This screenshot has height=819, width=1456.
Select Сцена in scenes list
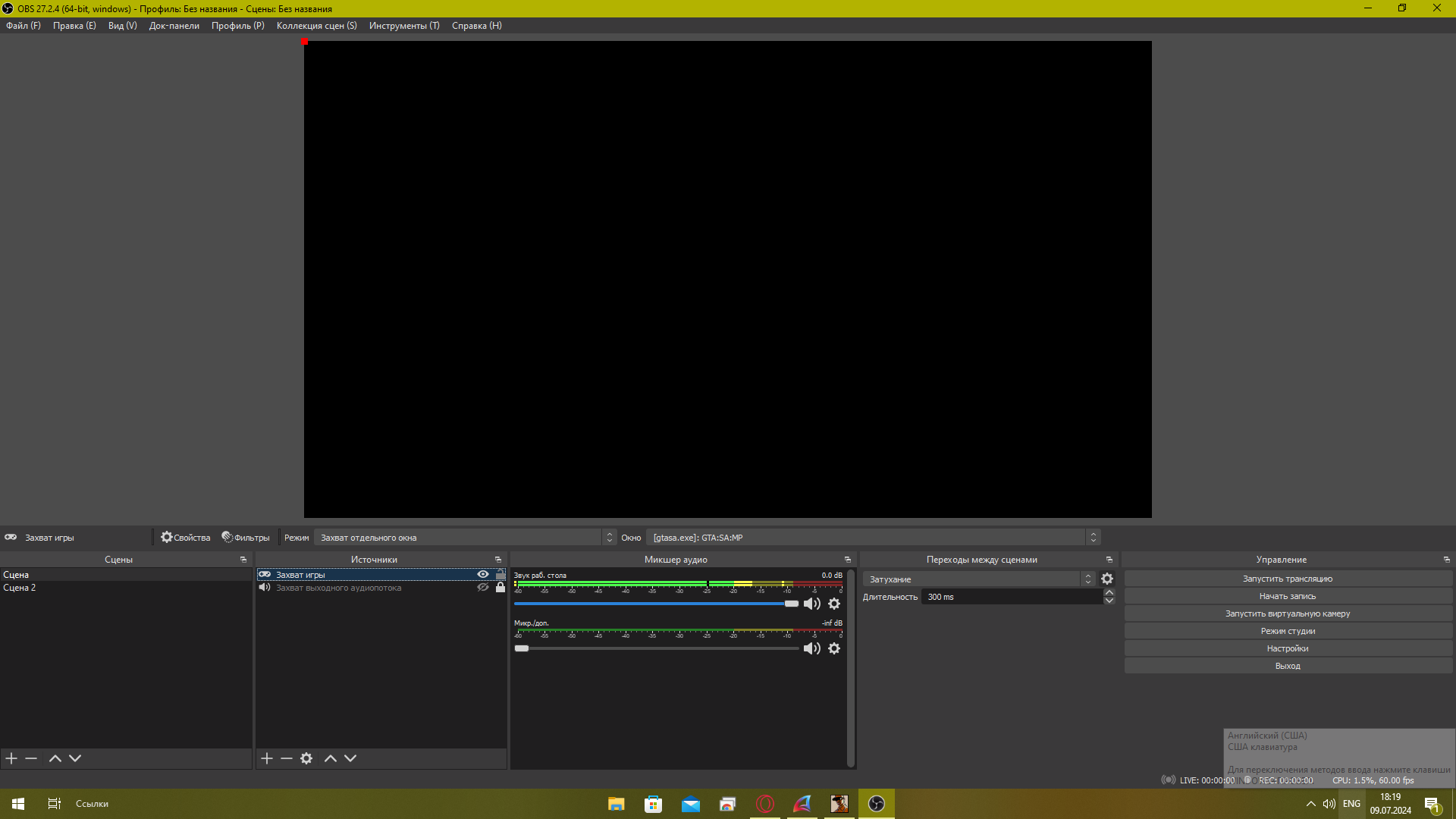(x=125, y=575)
